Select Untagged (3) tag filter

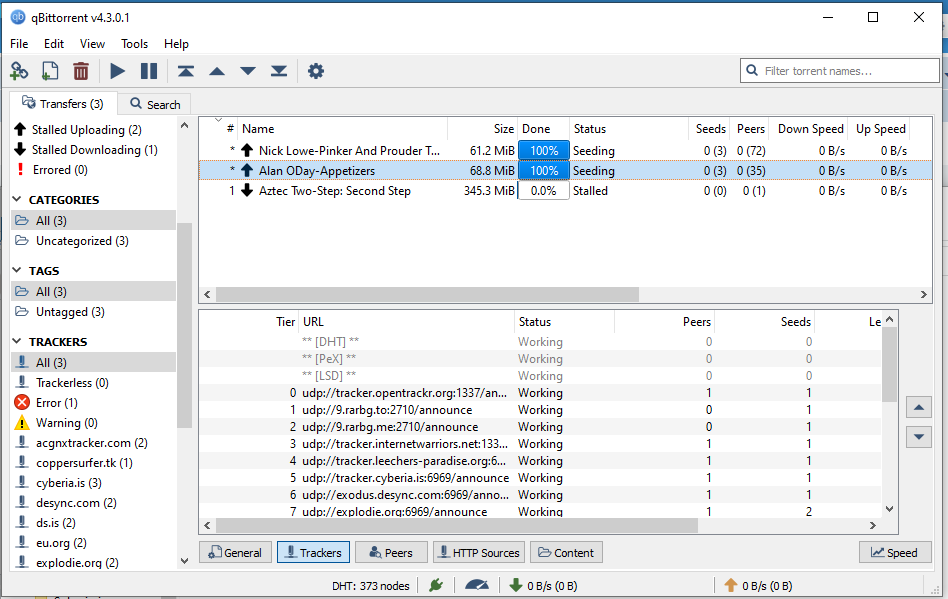coord(94,312)
